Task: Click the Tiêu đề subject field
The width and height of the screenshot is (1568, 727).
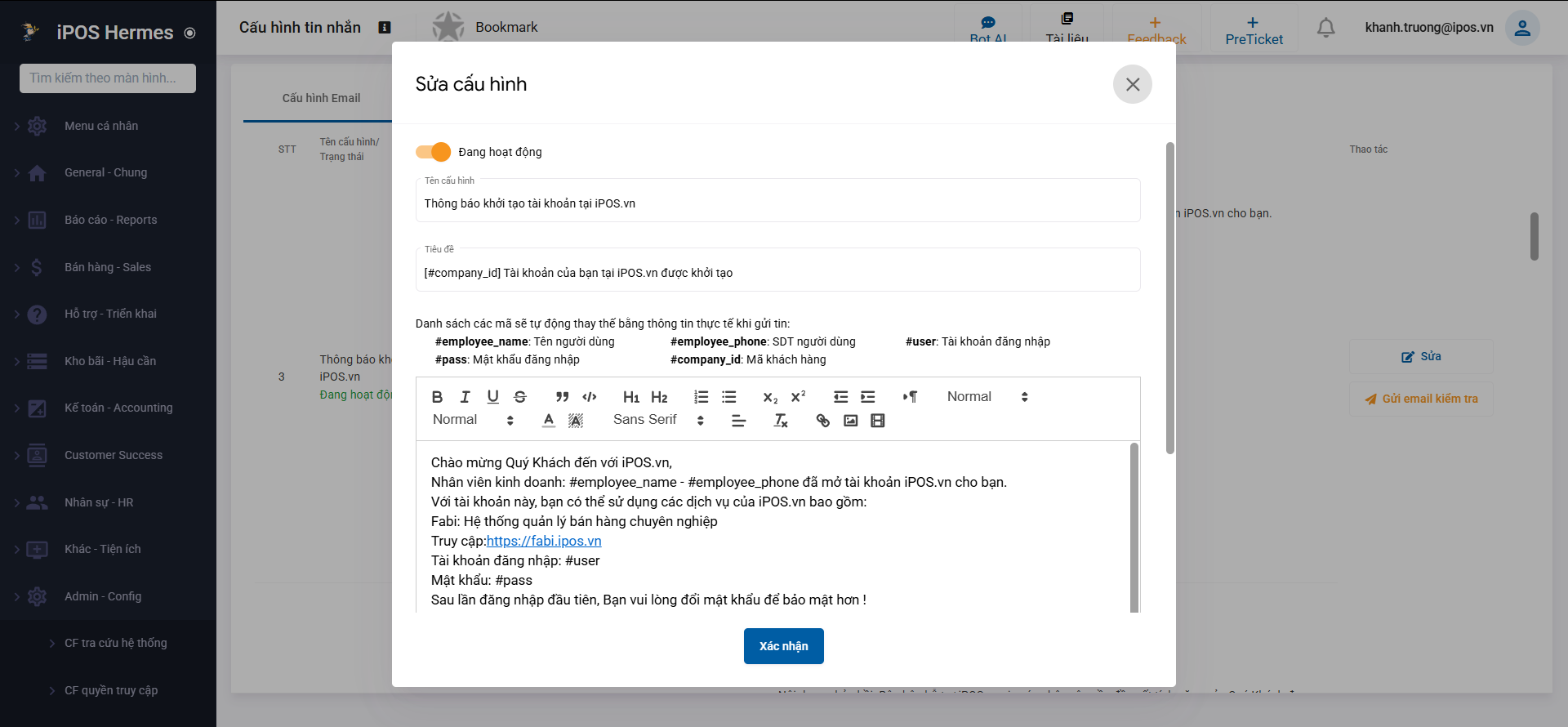Action: click(778, 270)
